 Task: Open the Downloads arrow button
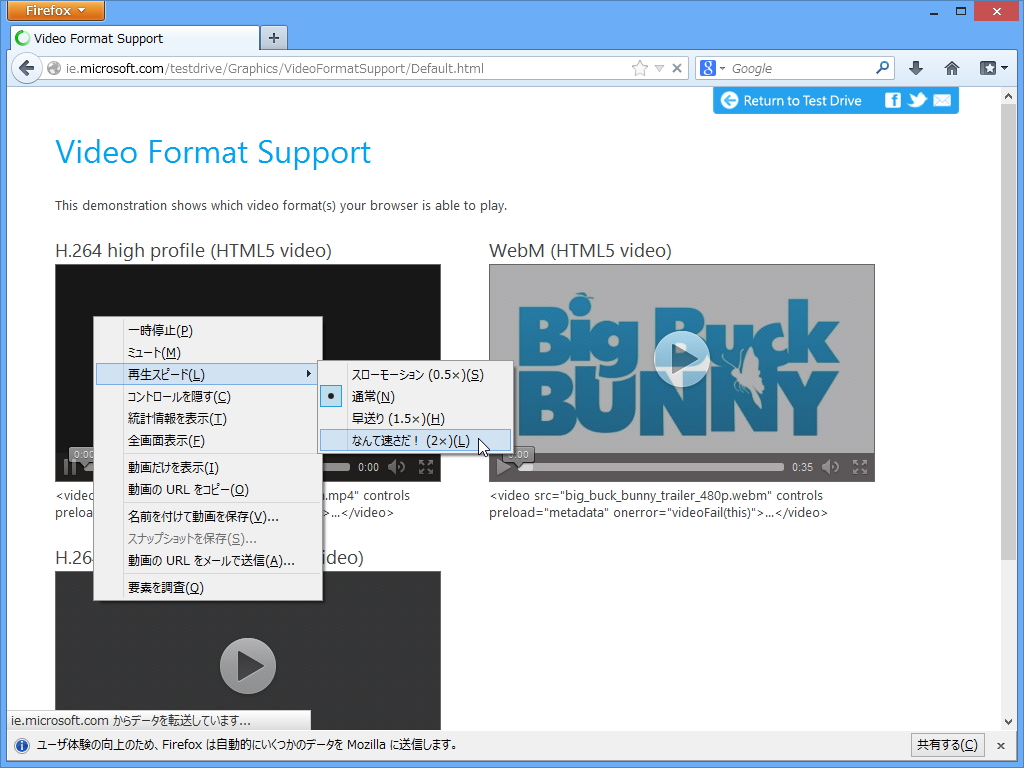click(916, 68)
